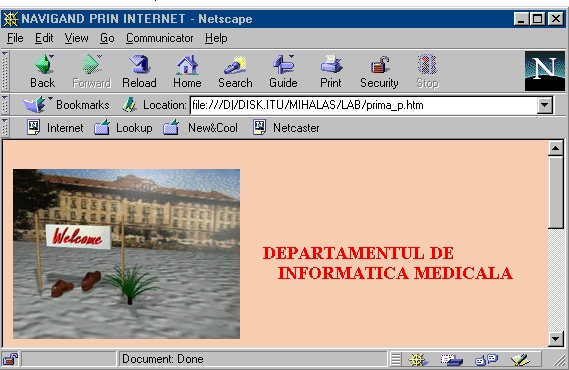This screenshot has width=569, height=370.
Task: Open the New&Cool folder
Action: click(200, 128)
